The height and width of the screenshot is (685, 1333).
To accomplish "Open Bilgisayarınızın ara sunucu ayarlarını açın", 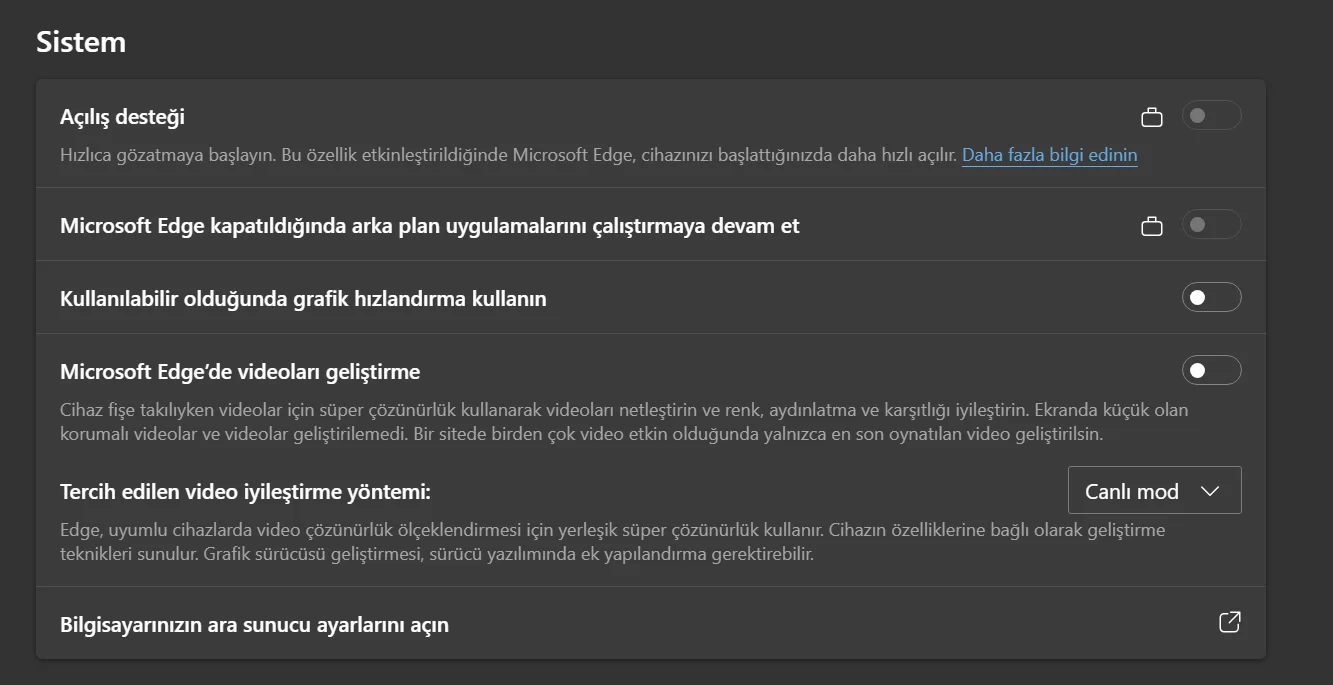I will [x=255, y=622].
